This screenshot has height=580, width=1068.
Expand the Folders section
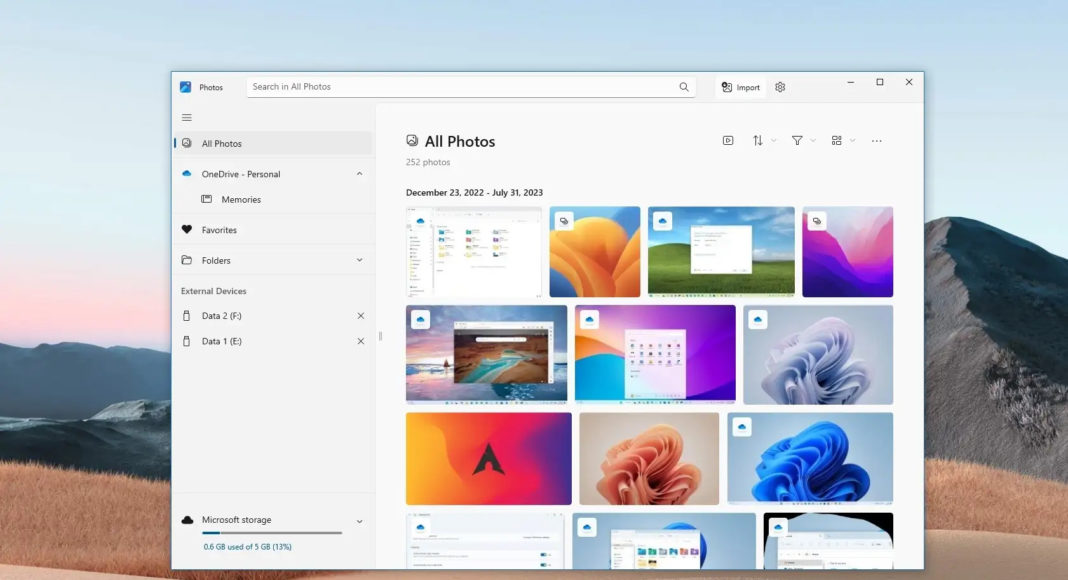pyautogui.click(x=360, y=260)
